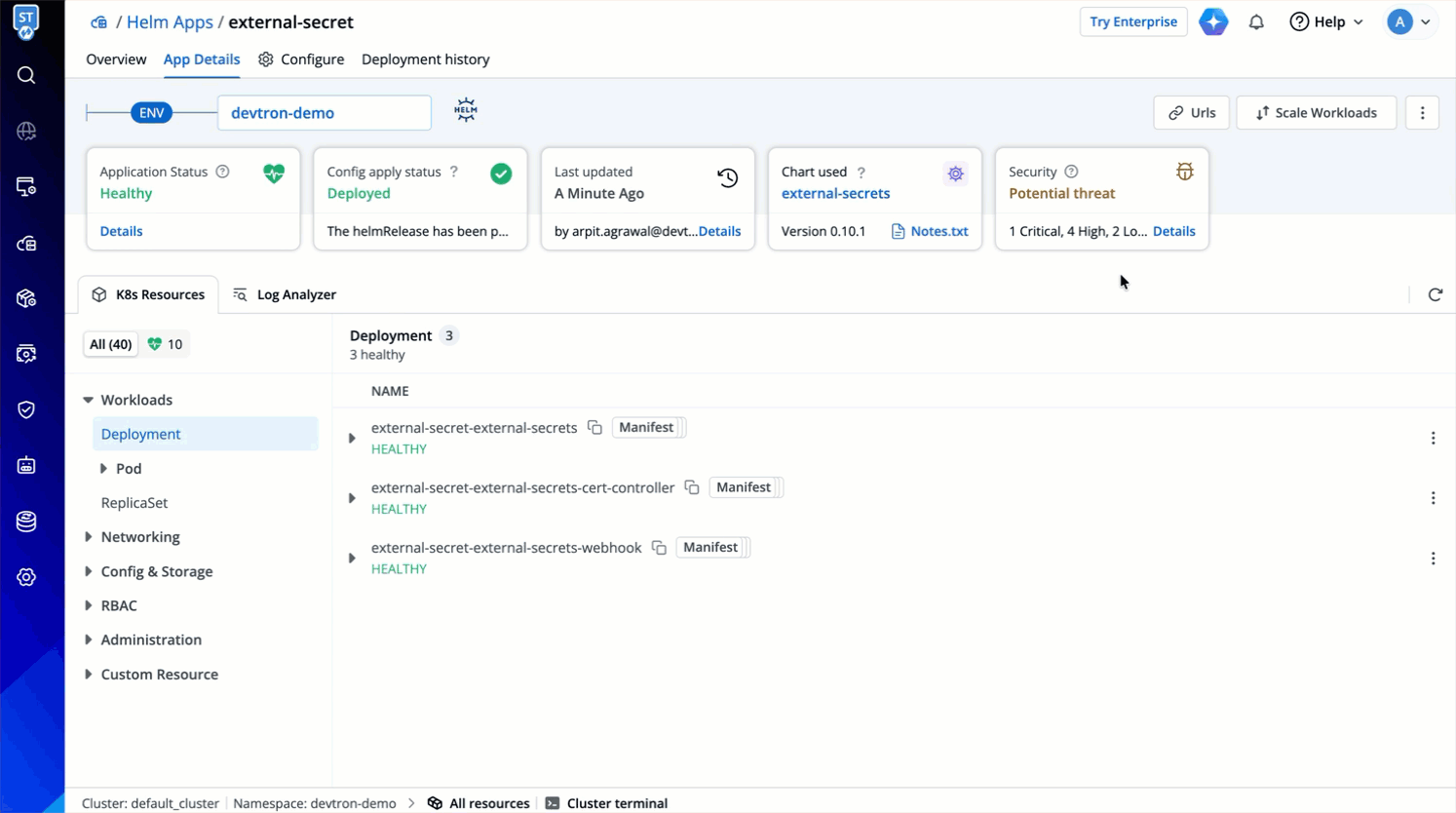This screenshot has height=813, width=1456.
Task: Open global settings gear in sidebar
Action: click(x=26, y=577)
